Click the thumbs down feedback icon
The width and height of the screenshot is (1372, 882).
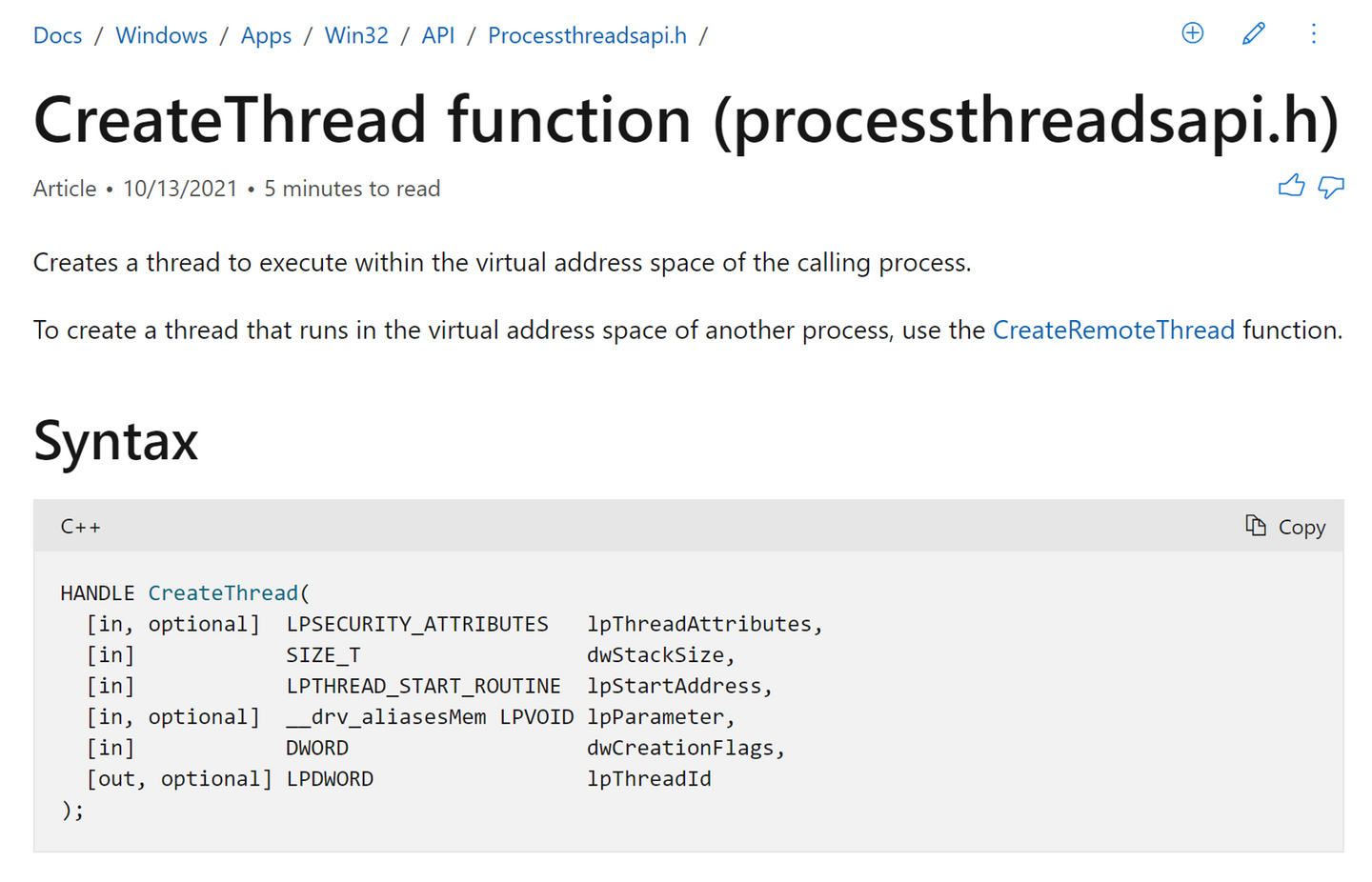(1331, 187)
